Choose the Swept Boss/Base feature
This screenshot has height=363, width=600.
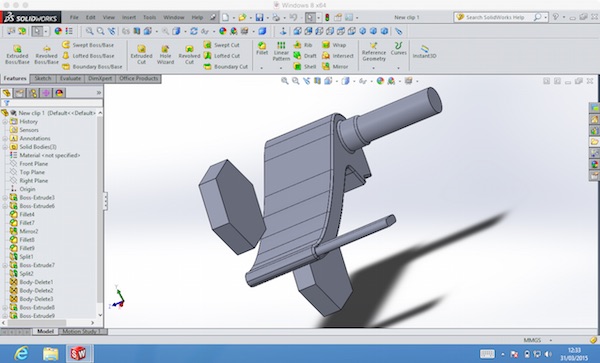[88, 45]
